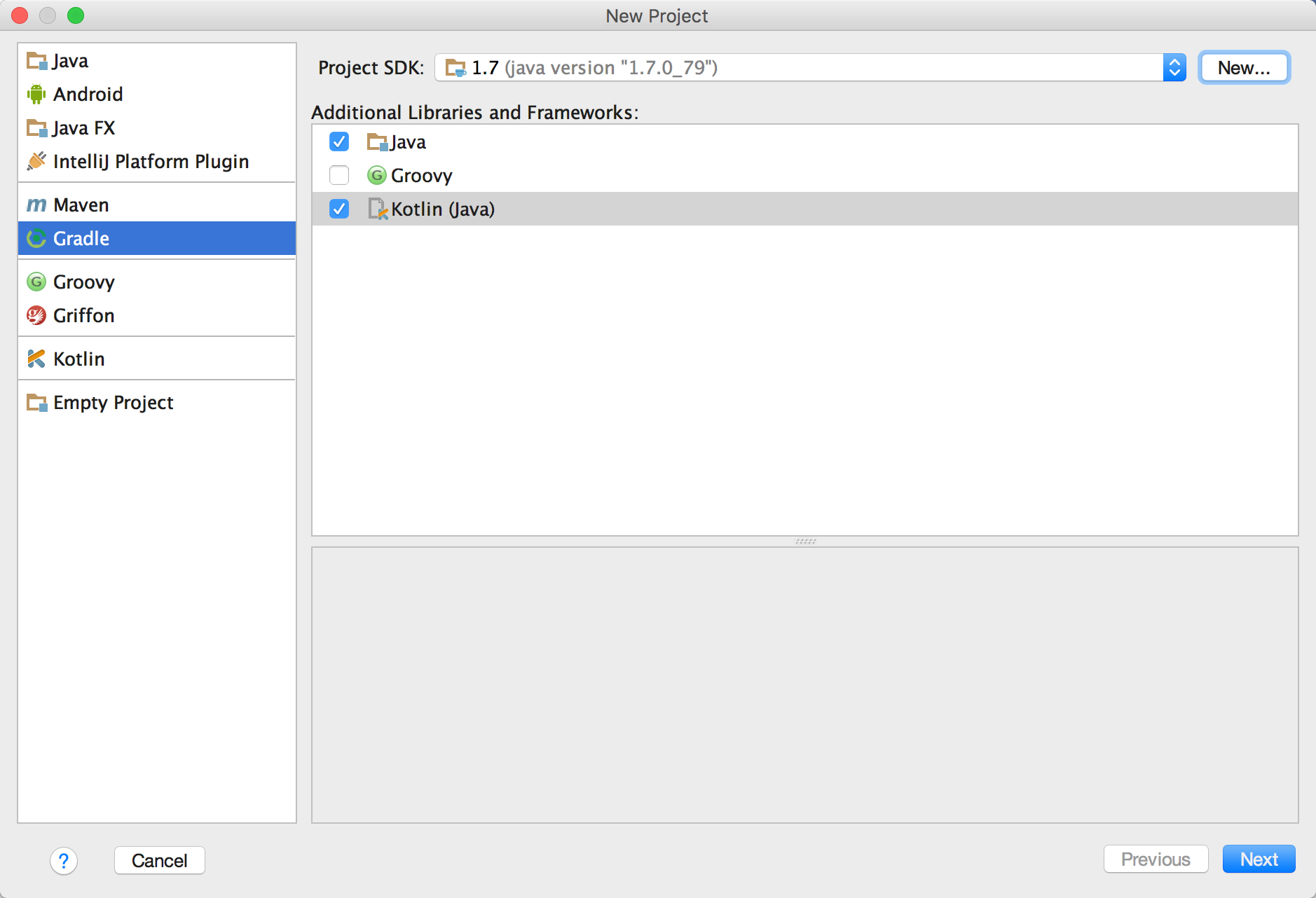The height and width of the screenshot is (898, 1316).
Task: Select Java project type
Action: coord(157,61)
